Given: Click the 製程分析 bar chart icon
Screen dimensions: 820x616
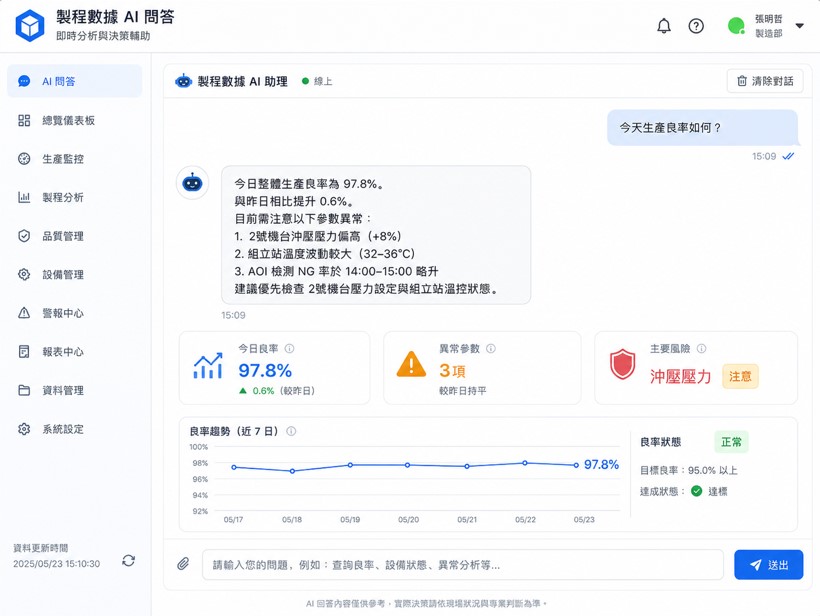Looking at the screenshot, I should [24, 197].
